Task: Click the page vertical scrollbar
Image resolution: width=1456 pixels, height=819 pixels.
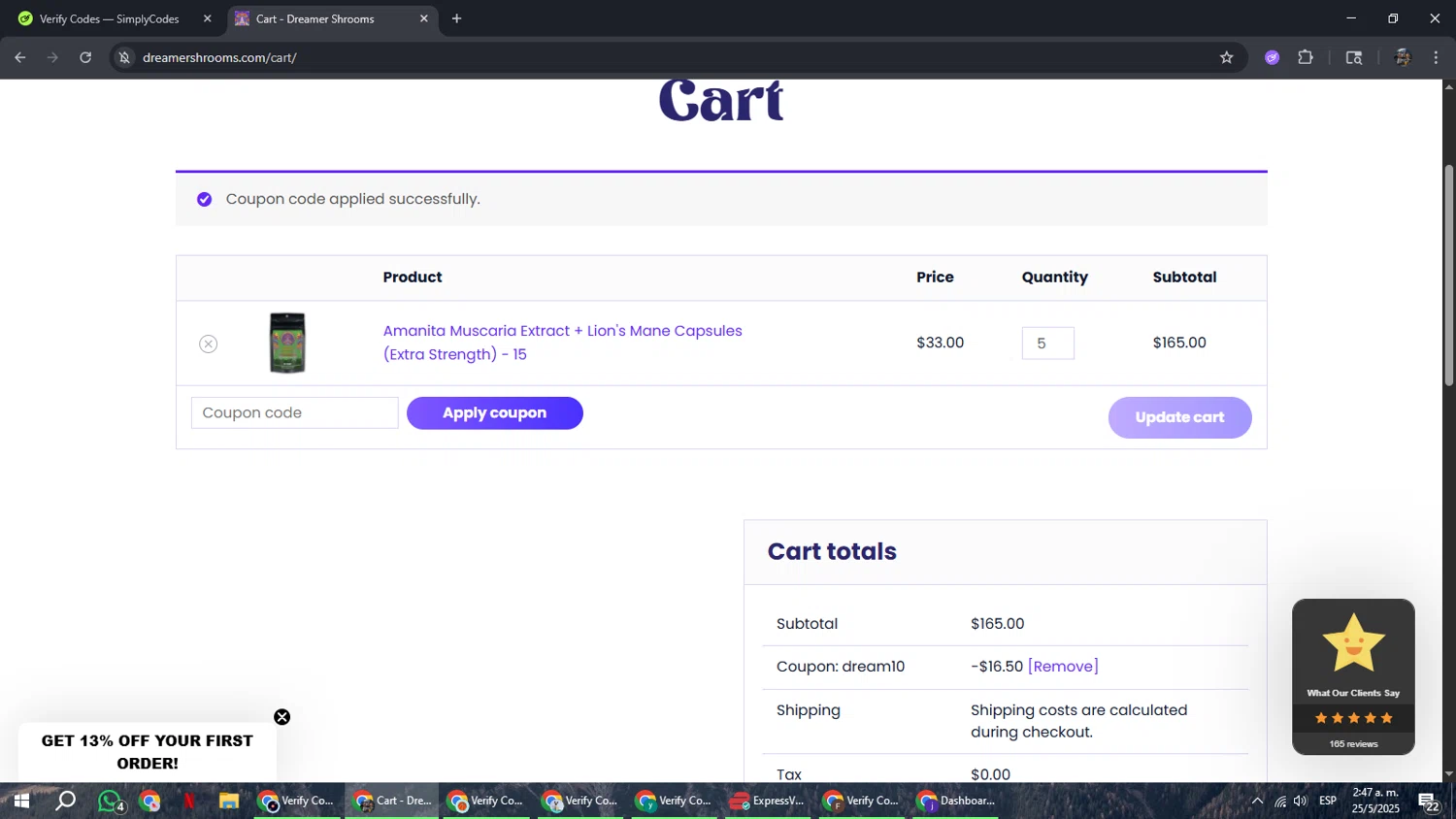Action: [x=1448, y=277]
